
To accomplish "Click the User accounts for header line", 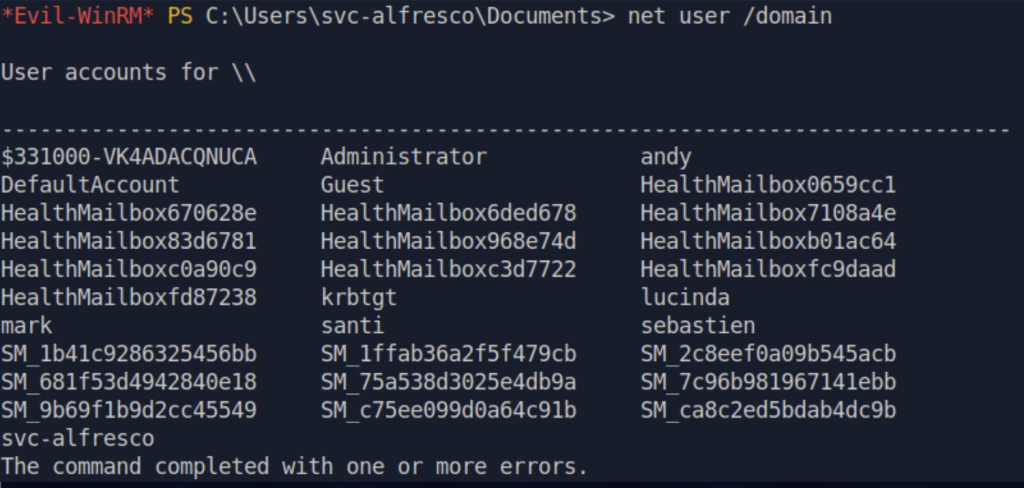I will pos(129,72).
